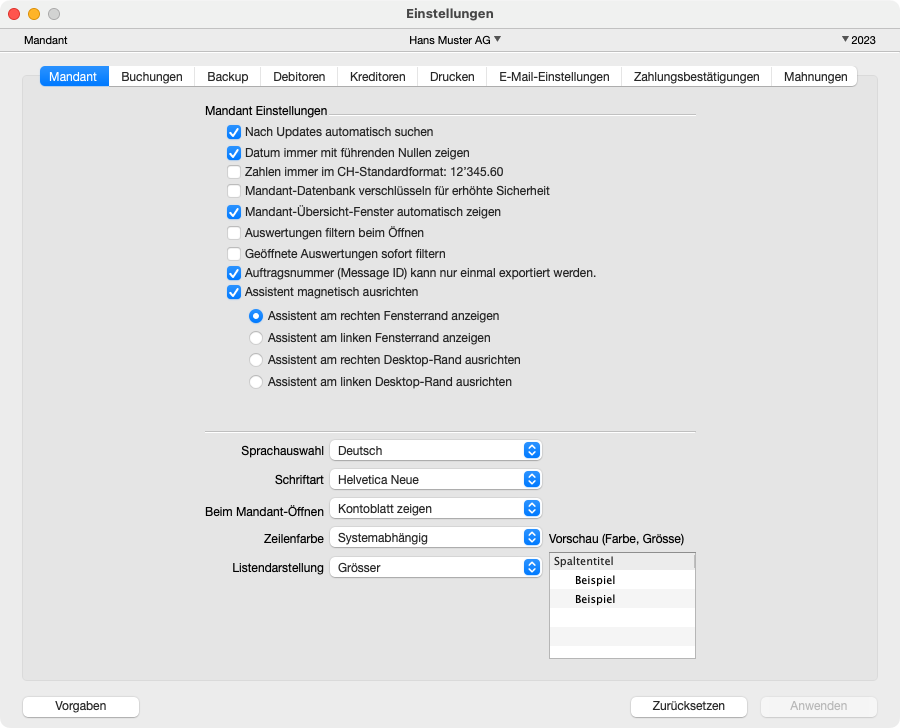Select Assistent am linken Fensterrand anzeigen
Screen dimensions: 900x728
257,338
